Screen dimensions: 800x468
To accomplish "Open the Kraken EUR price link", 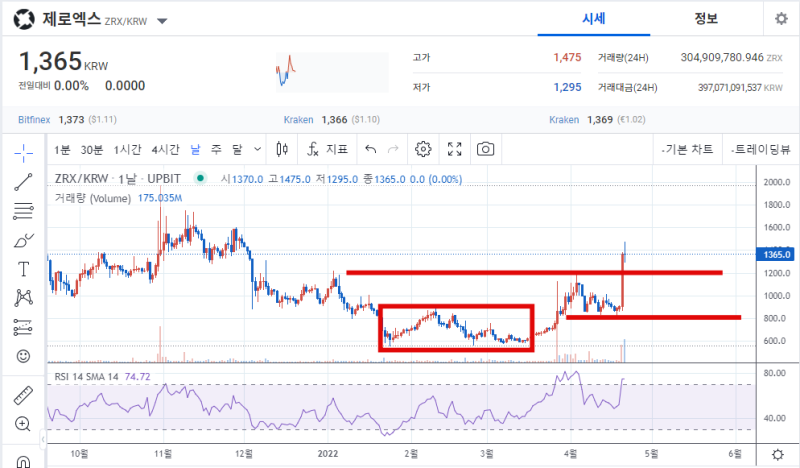I will pyautogui.click(x=564, y=120).
